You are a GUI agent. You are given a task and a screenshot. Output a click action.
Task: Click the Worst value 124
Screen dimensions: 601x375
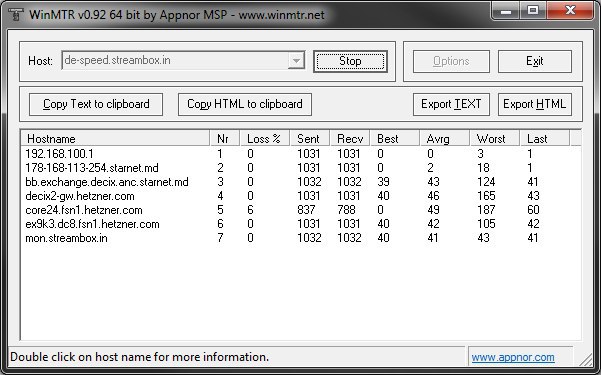(x=486, y=182)
